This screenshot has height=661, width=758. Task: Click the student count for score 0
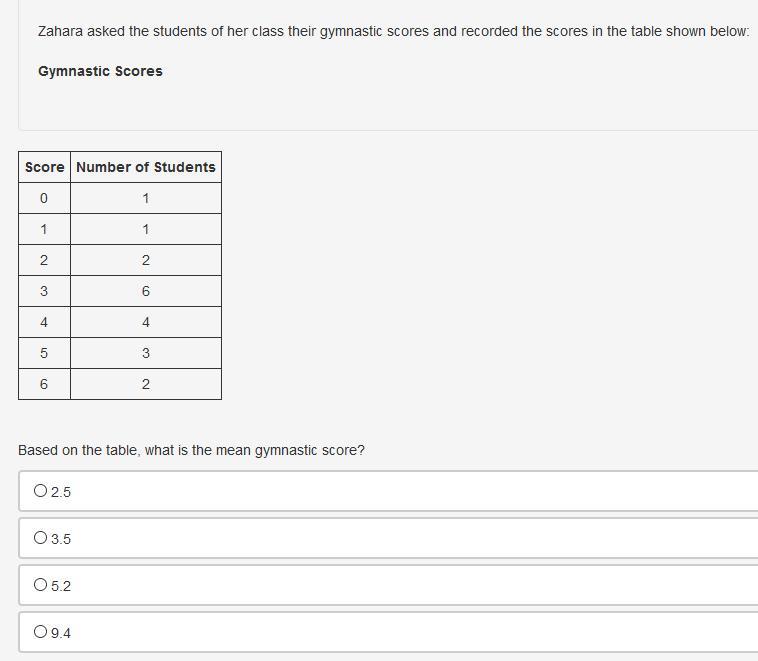click(x=146, y=198)
